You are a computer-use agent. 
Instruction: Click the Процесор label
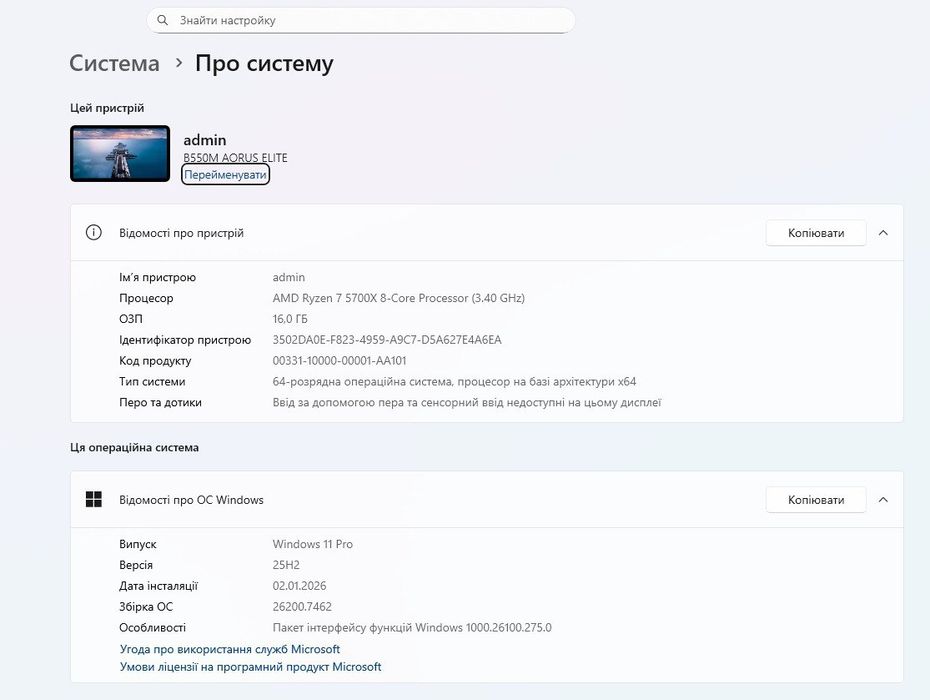[146, 298]
